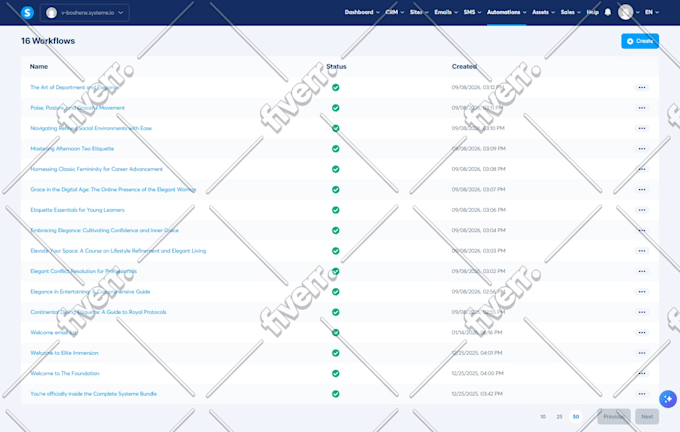The height and width of the screenshot is (432, 680).
Task: Go to the Next page
Action: 647,417
